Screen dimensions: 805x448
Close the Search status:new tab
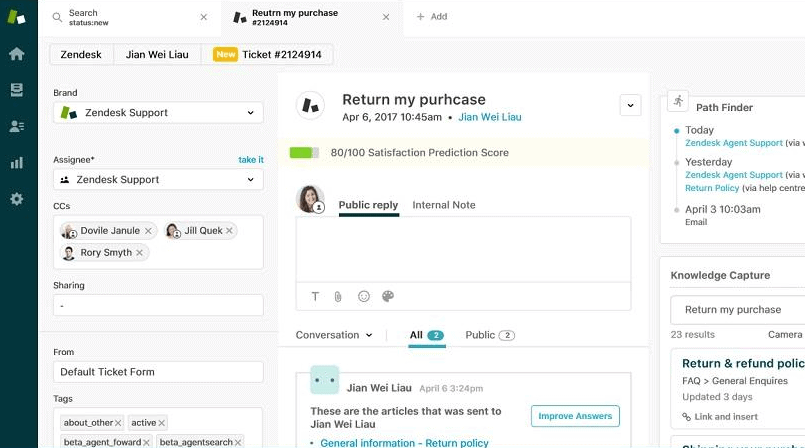point(204,17)
